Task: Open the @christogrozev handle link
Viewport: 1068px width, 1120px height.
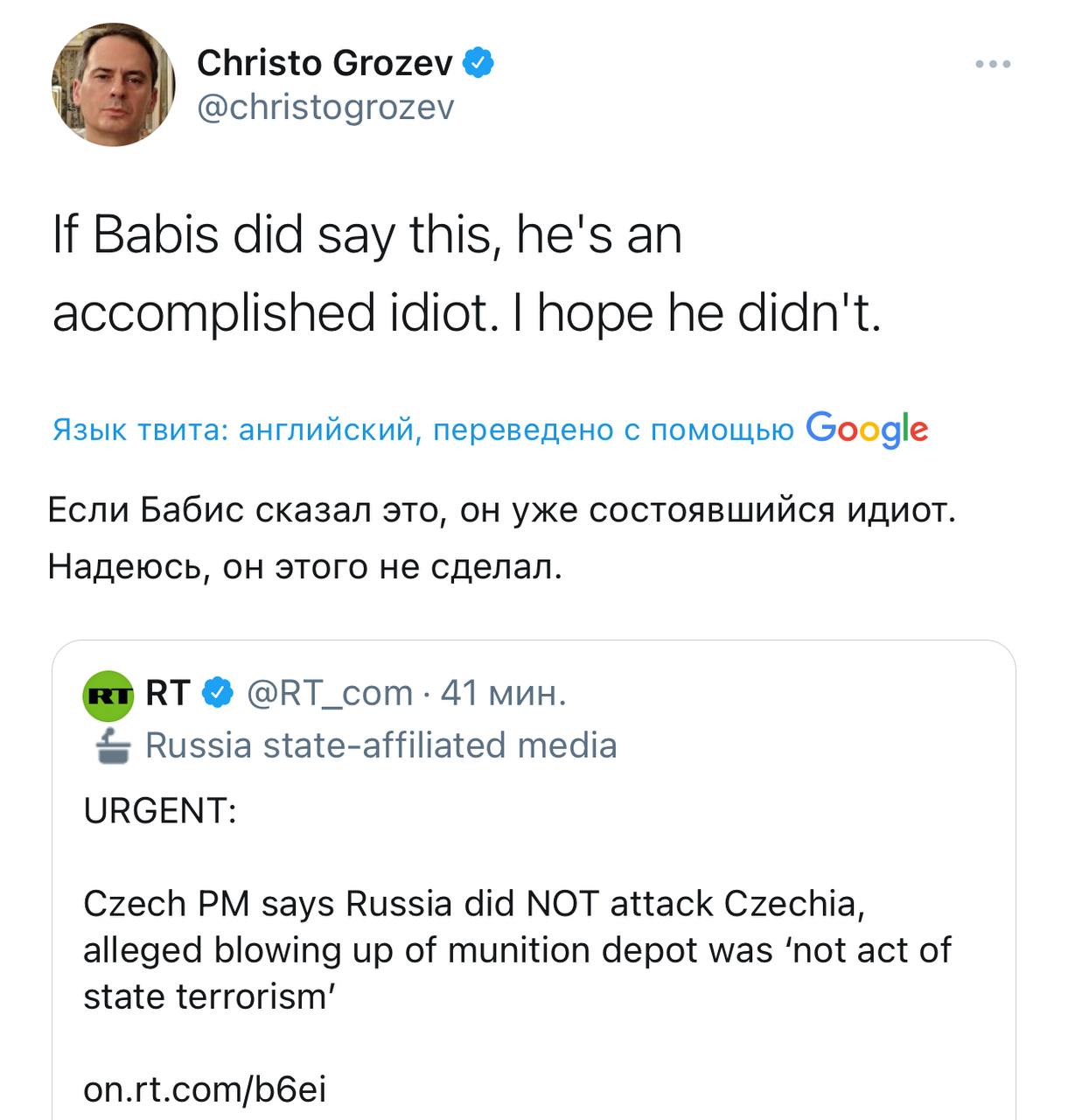Action: tap(325, 108)
